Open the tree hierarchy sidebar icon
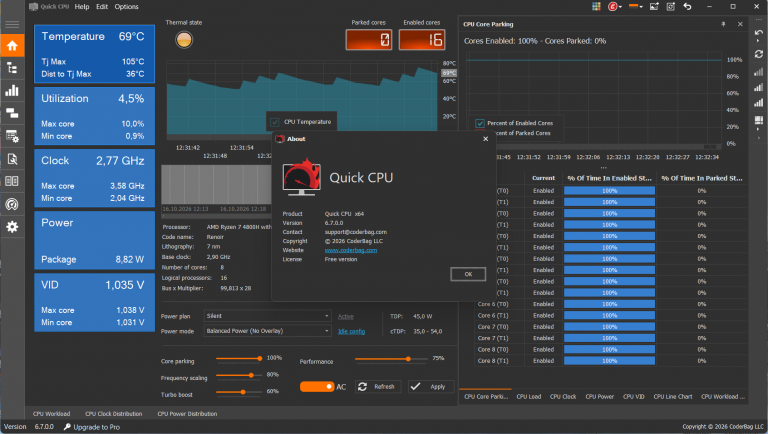768x434 pixels. 12,68
